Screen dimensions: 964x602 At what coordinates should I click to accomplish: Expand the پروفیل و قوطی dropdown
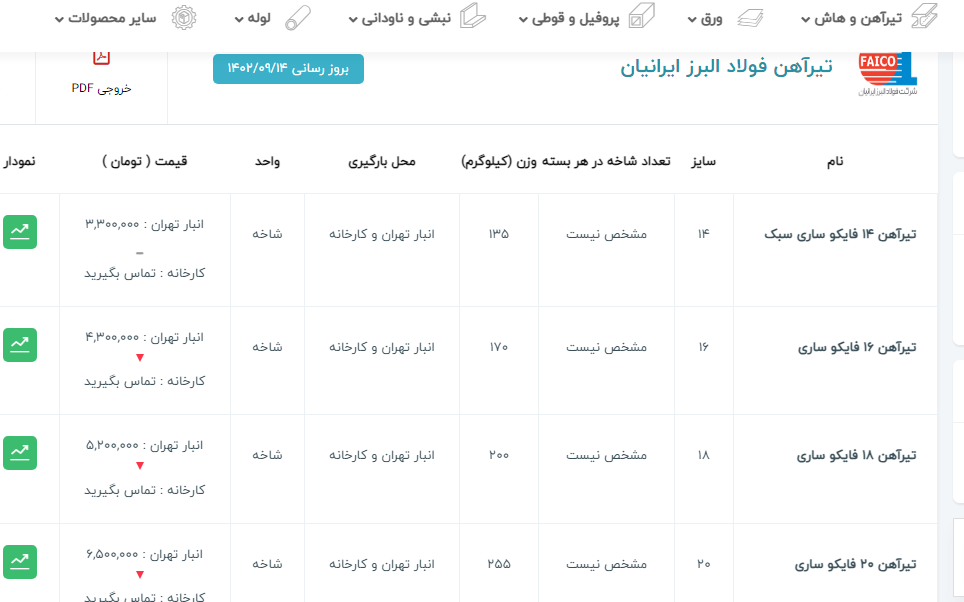[x=523, y=20]
